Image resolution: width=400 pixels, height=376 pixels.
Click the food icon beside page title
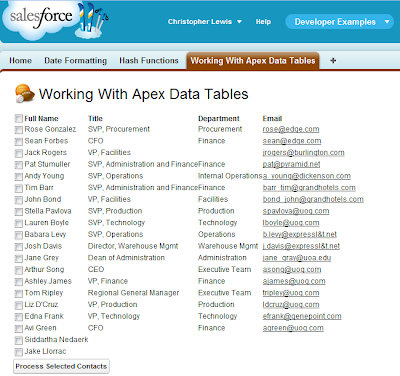coord(25,93)
